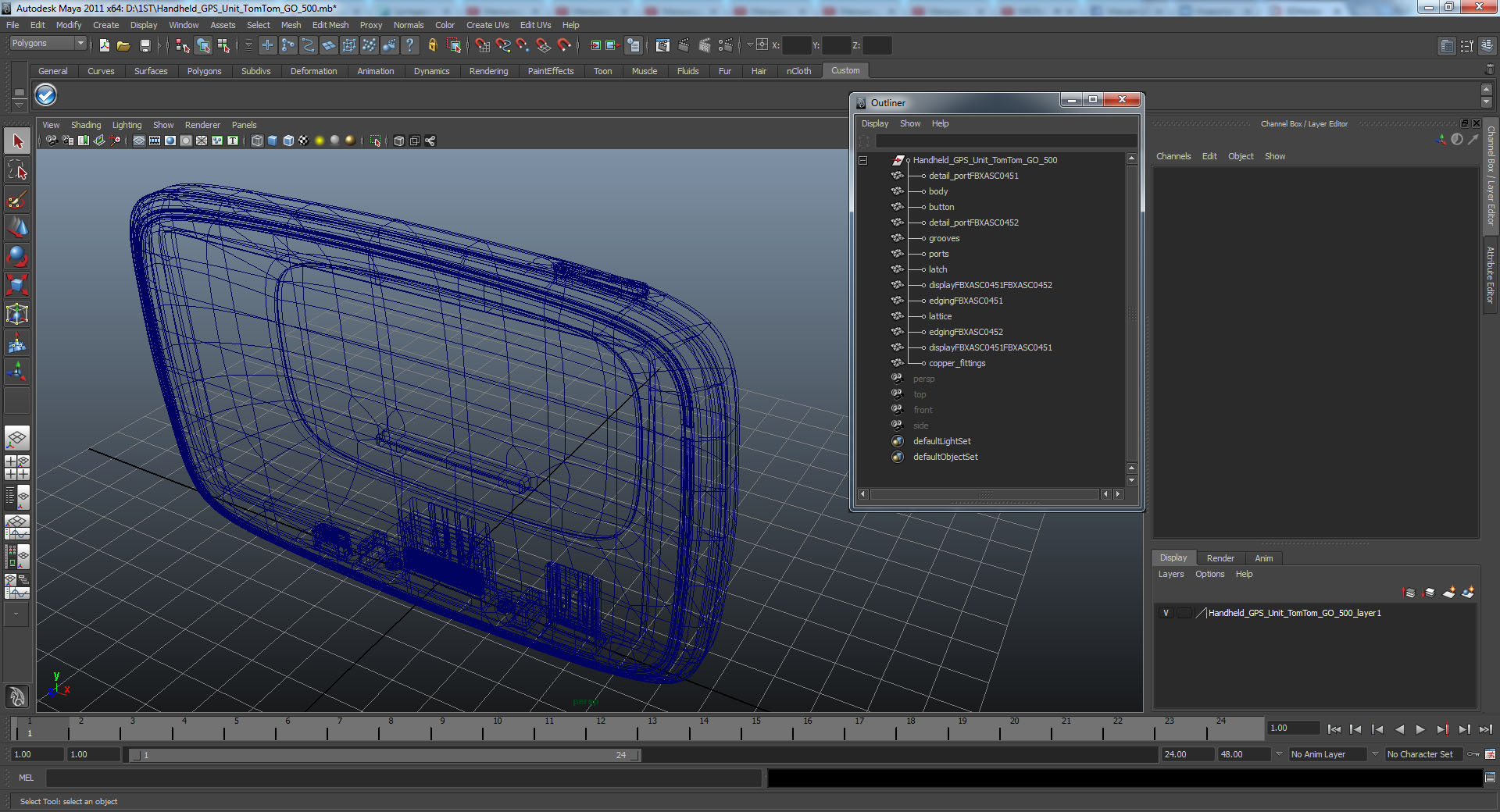Activate the Lasso select tool
This screenshot has width=1500, height=812.
point(17,170)
